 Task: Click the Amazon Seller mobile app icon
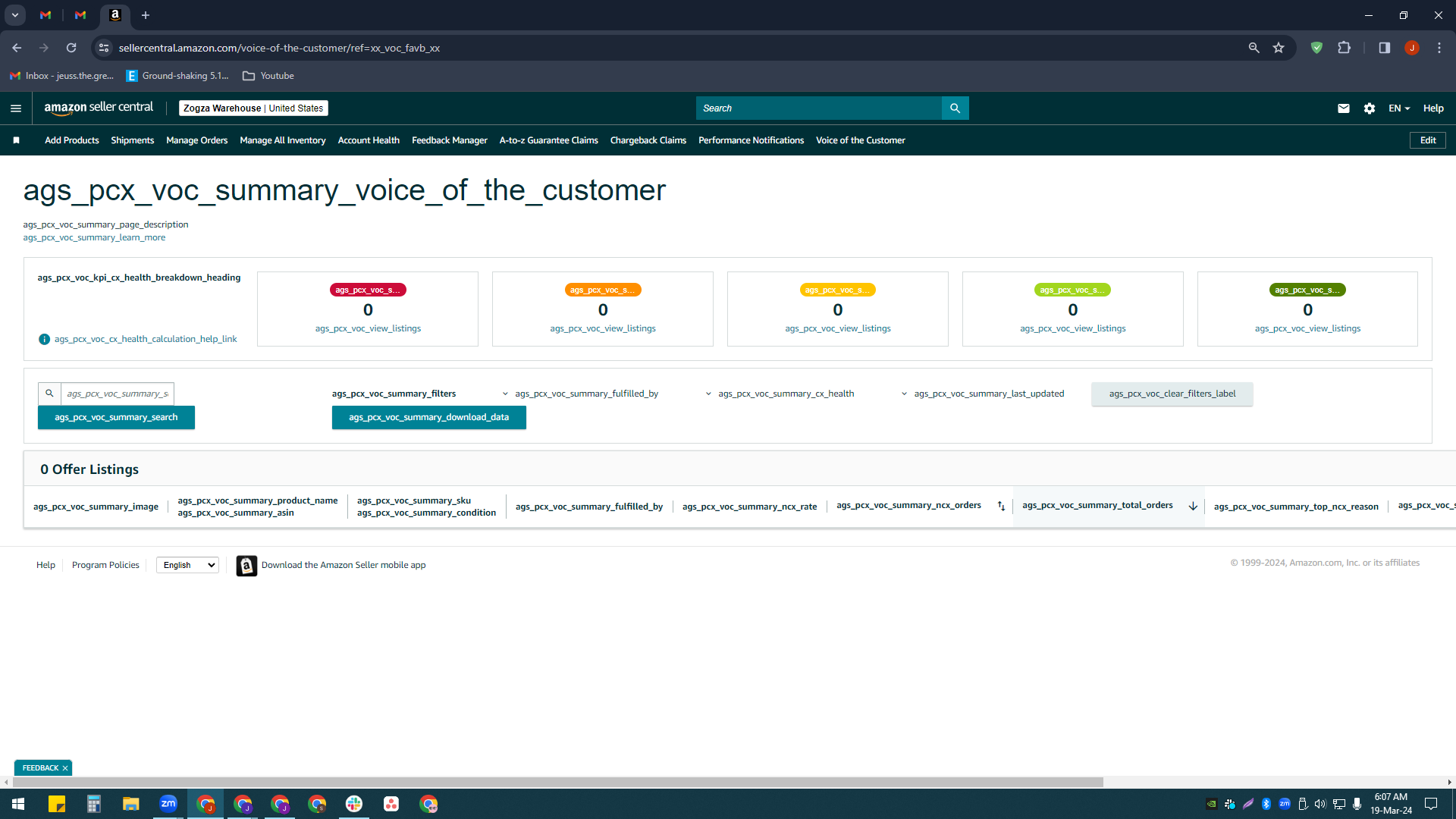click(246, 566)
